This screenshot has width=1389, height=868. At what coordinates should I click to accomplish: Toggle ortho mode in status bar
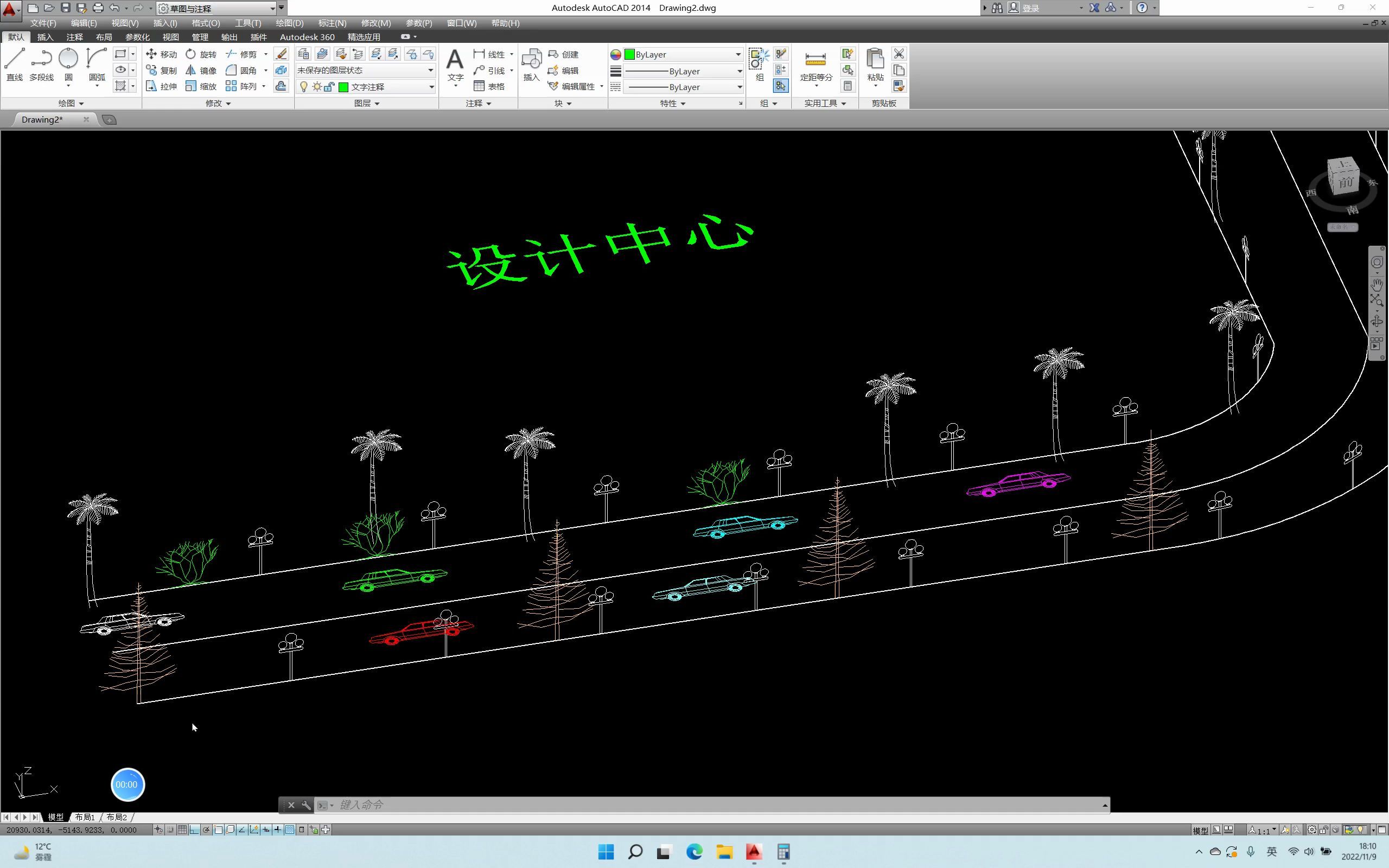click(x=194, y=829)
